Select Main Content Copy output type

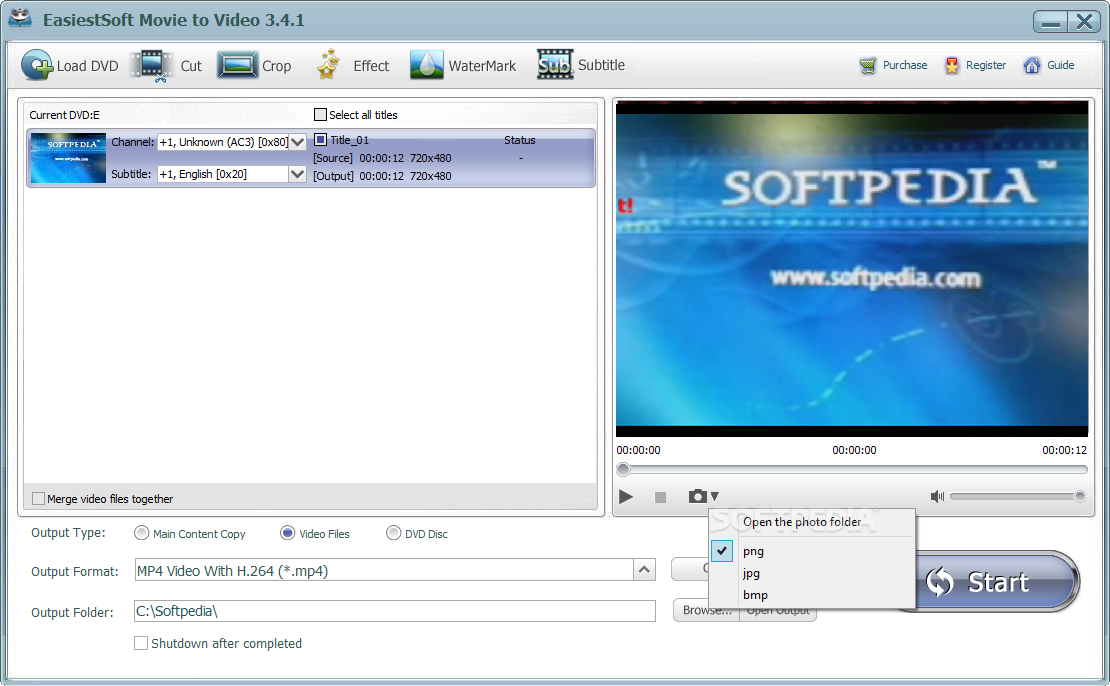pyautogui.click(x=142, y=533)
